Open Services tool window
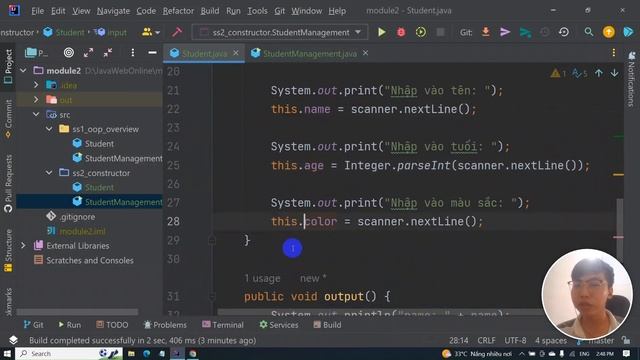 click(x=279, y=325)
